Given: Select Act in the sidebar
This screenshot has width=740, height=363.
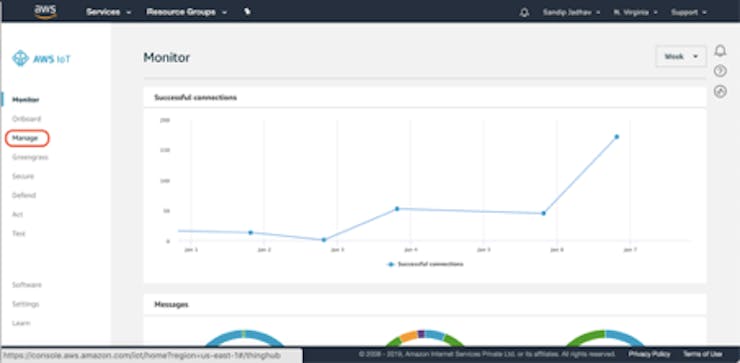Looking at the screenshot, I should (17, 214).
